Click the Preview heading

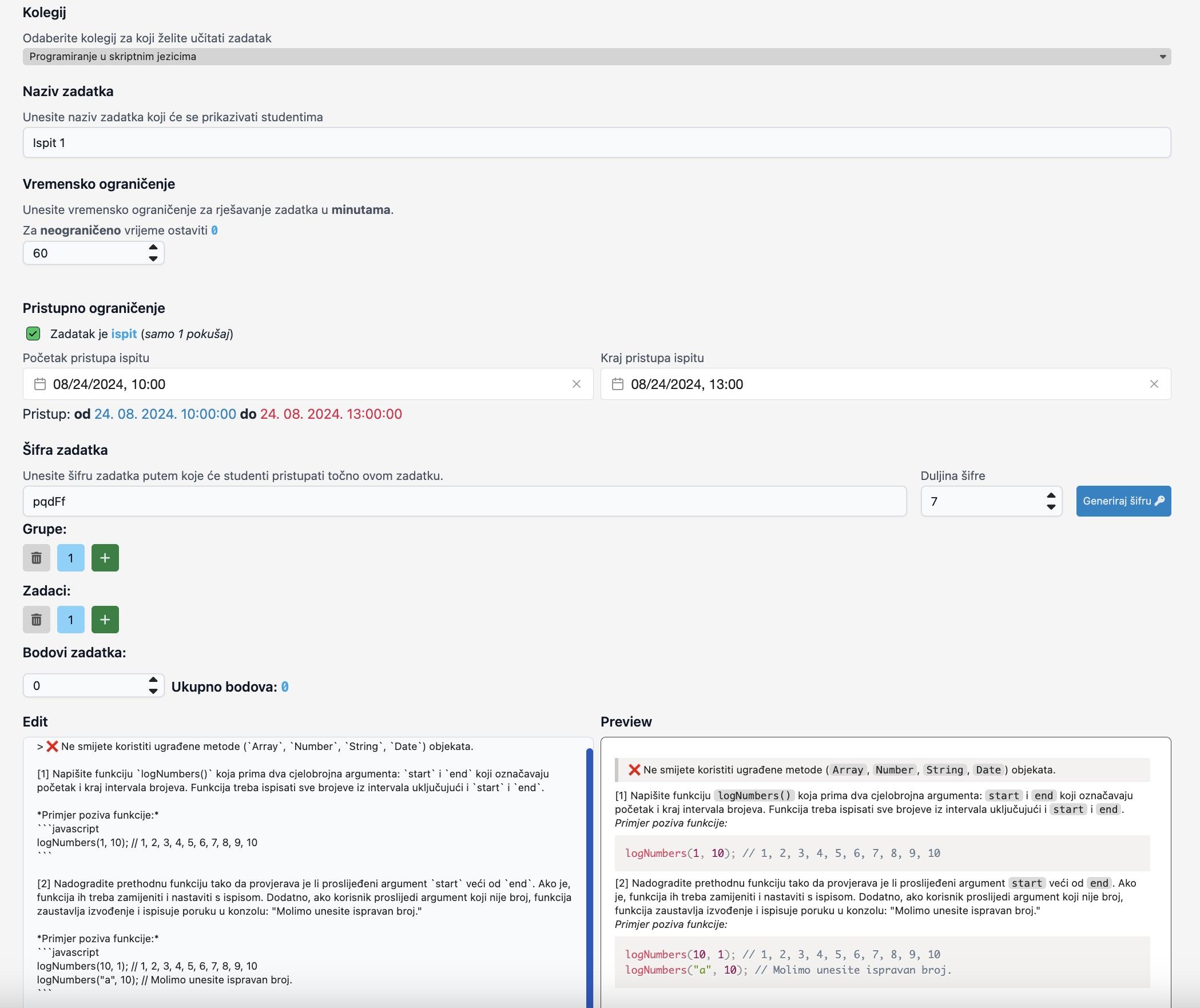pyautogui.click(x=626, y=721)
